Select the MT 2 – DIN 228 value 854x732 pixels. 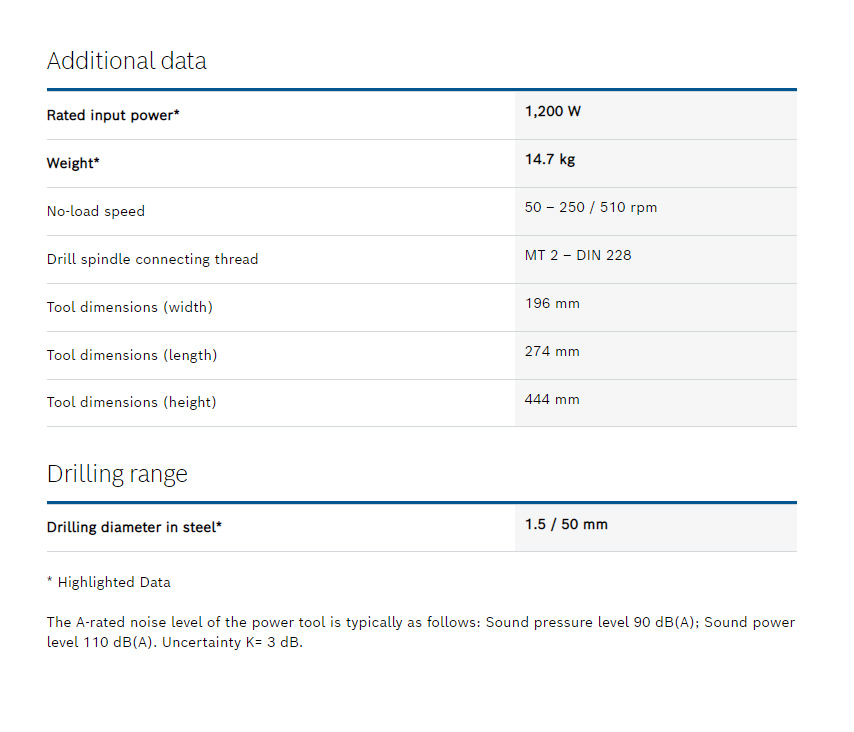[577, 255]
